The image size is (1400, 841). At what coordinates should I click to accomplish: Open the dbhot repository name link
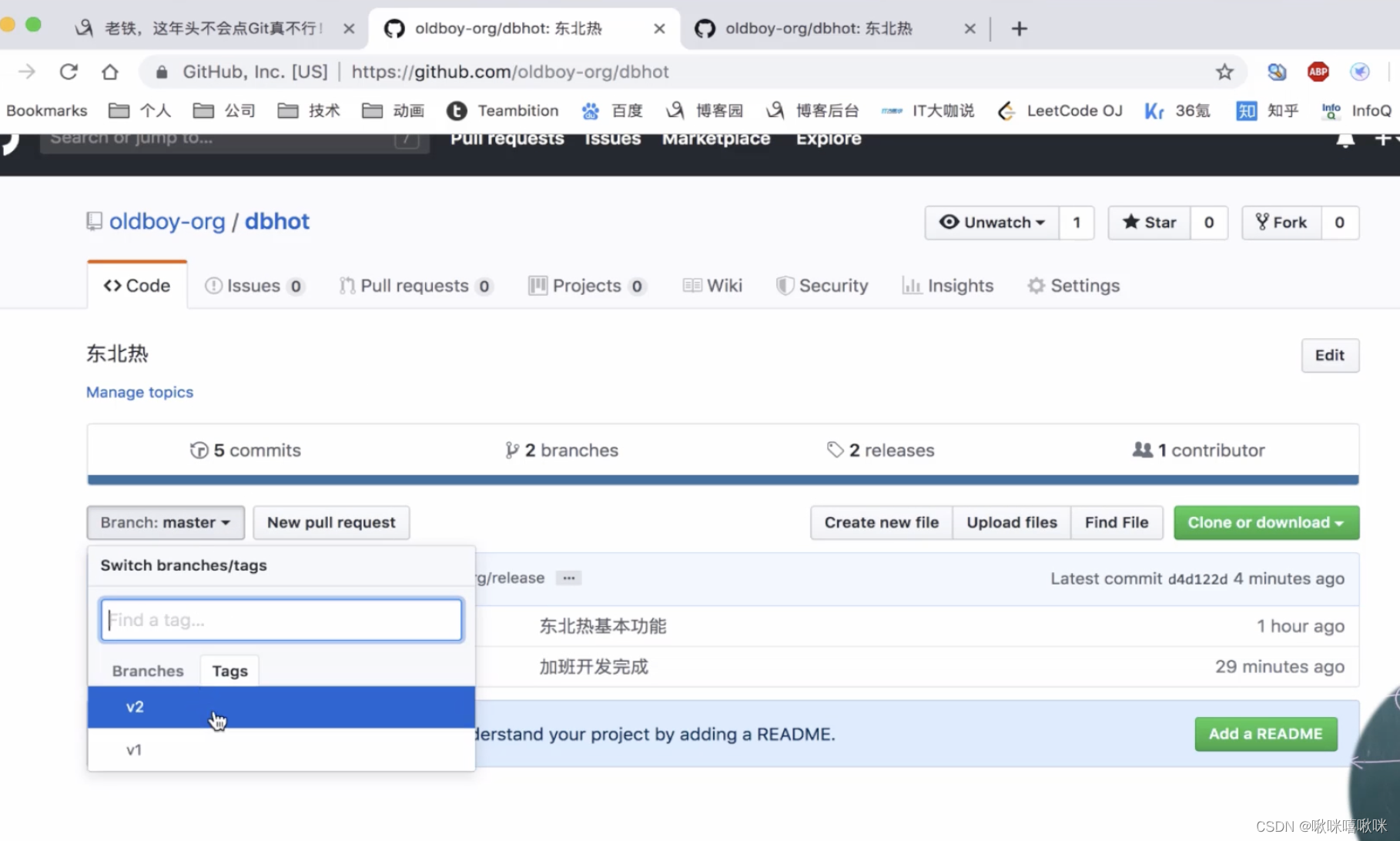tap(277, 222)
